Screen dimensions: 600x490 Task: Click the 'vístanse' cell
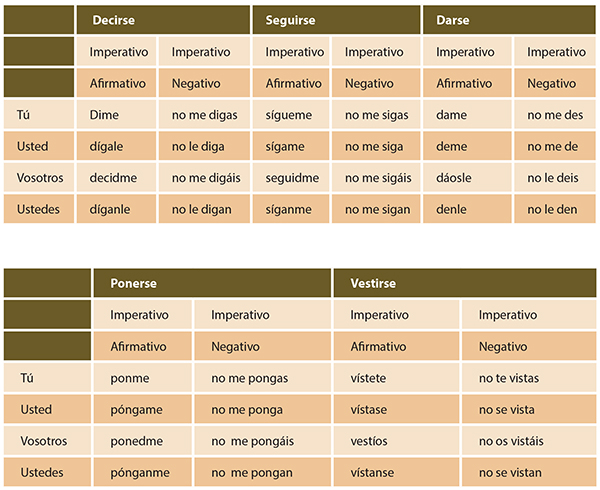click(396, 473)
